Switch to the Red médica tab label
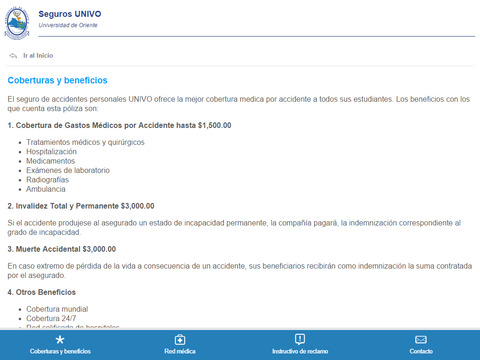The width and height of the screenshot is (480, 360). [180, 351]
